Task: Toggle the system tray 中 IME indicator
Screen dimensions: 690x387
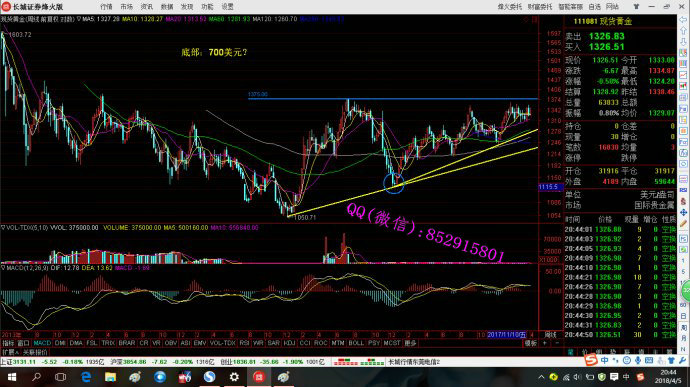Action: 626,377
